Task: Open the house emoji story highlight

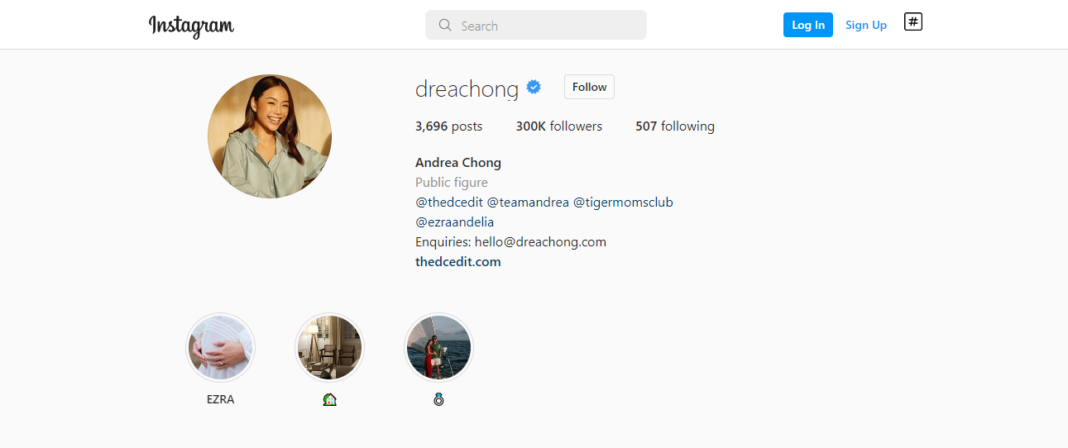Action: 330,347
